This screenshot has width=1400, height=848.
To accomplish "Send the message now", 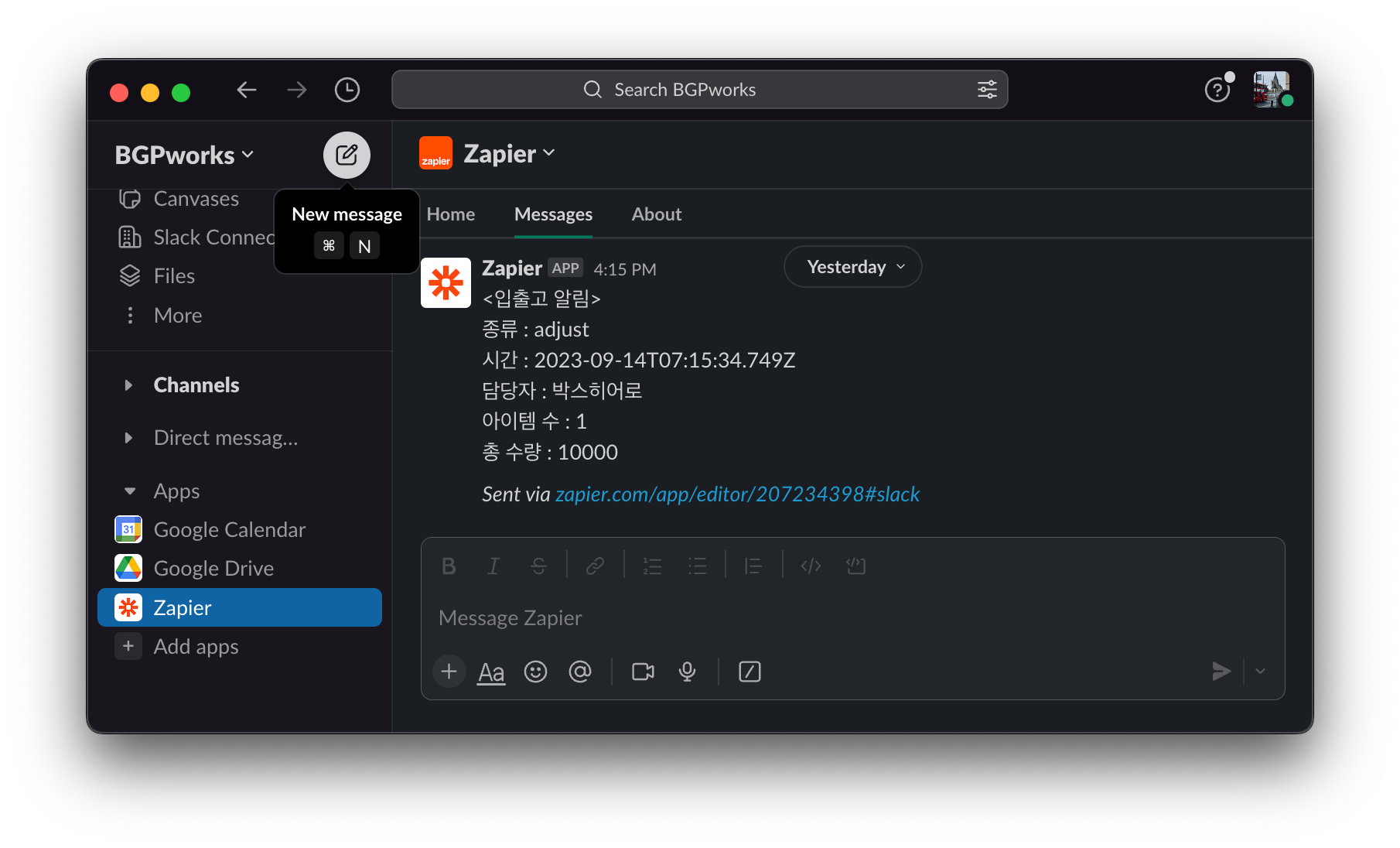I will (x=1221, y=672).
